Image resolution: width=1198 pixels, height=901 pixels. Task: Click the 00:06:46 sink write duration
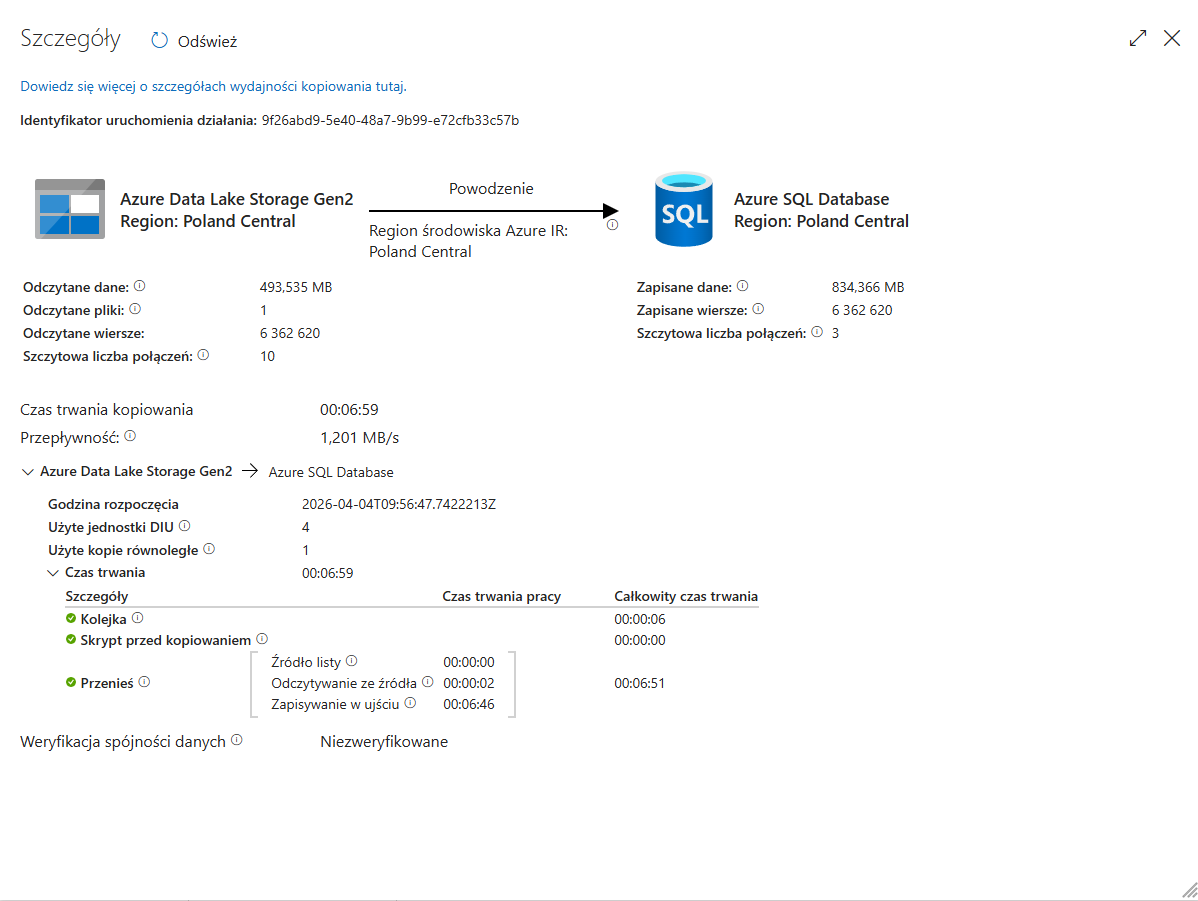pos(469,705)
